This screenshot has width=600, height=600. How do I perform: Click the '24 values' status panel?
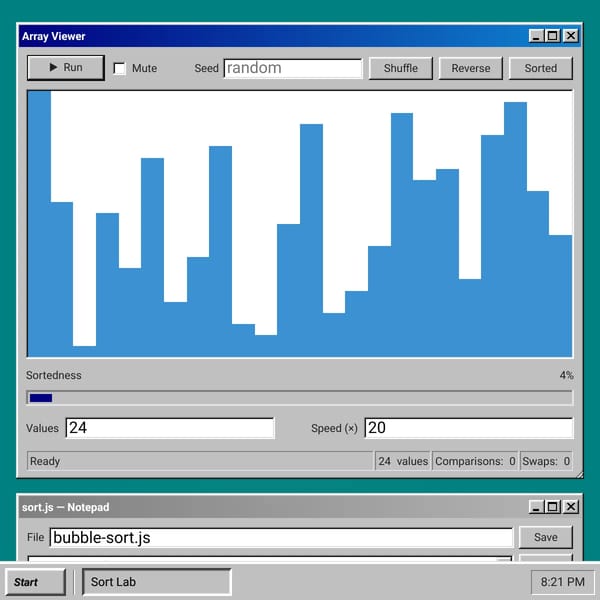click(403, 461)
